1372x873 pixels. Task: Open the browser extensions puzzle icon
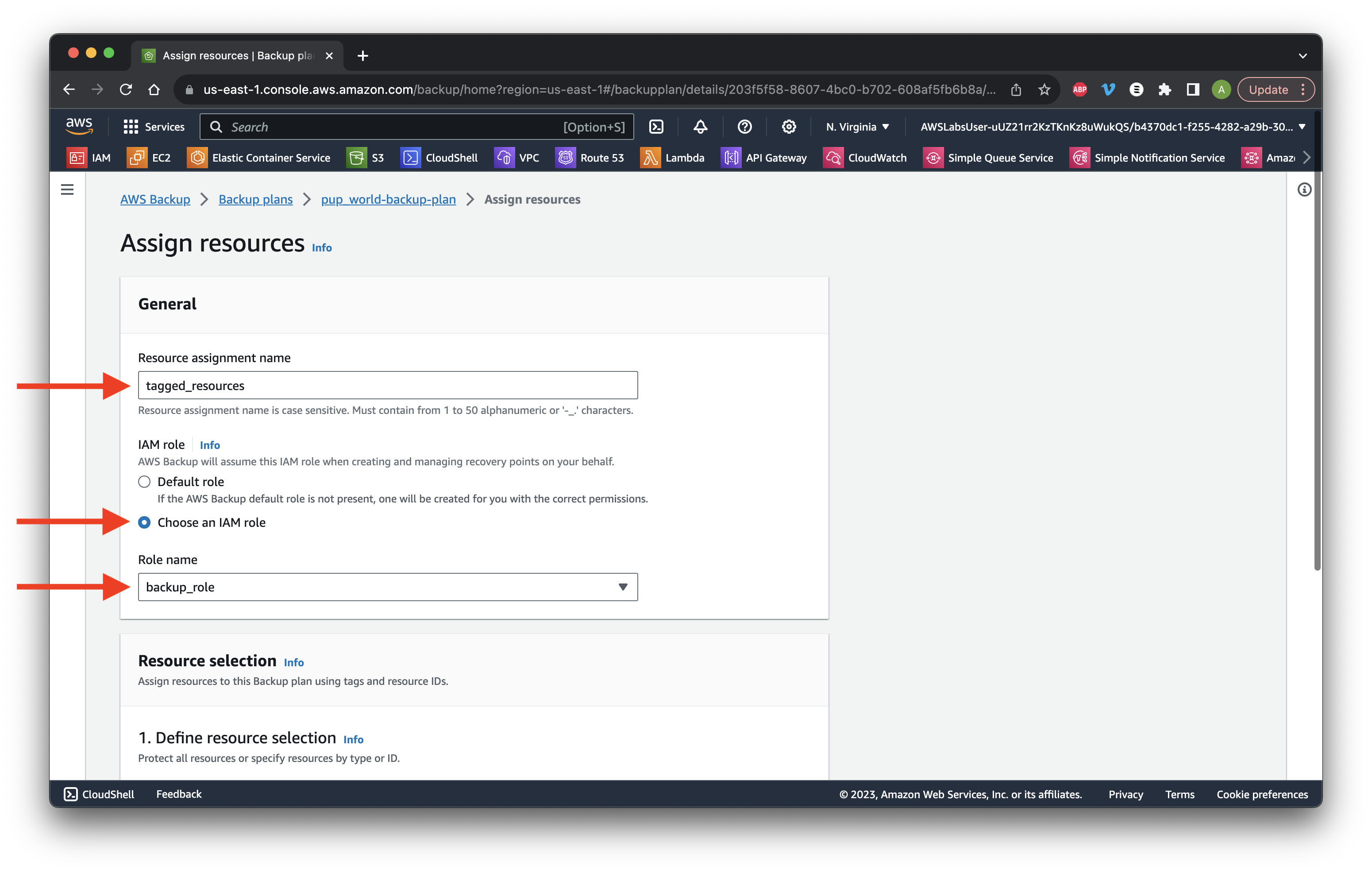(1164, 89)
